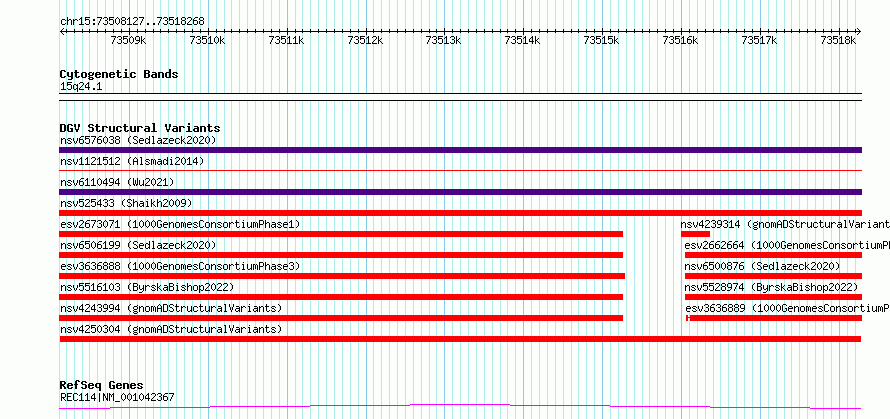Click the red bar under esv3636889
This screenshot has height=419, width=890.
774,318
